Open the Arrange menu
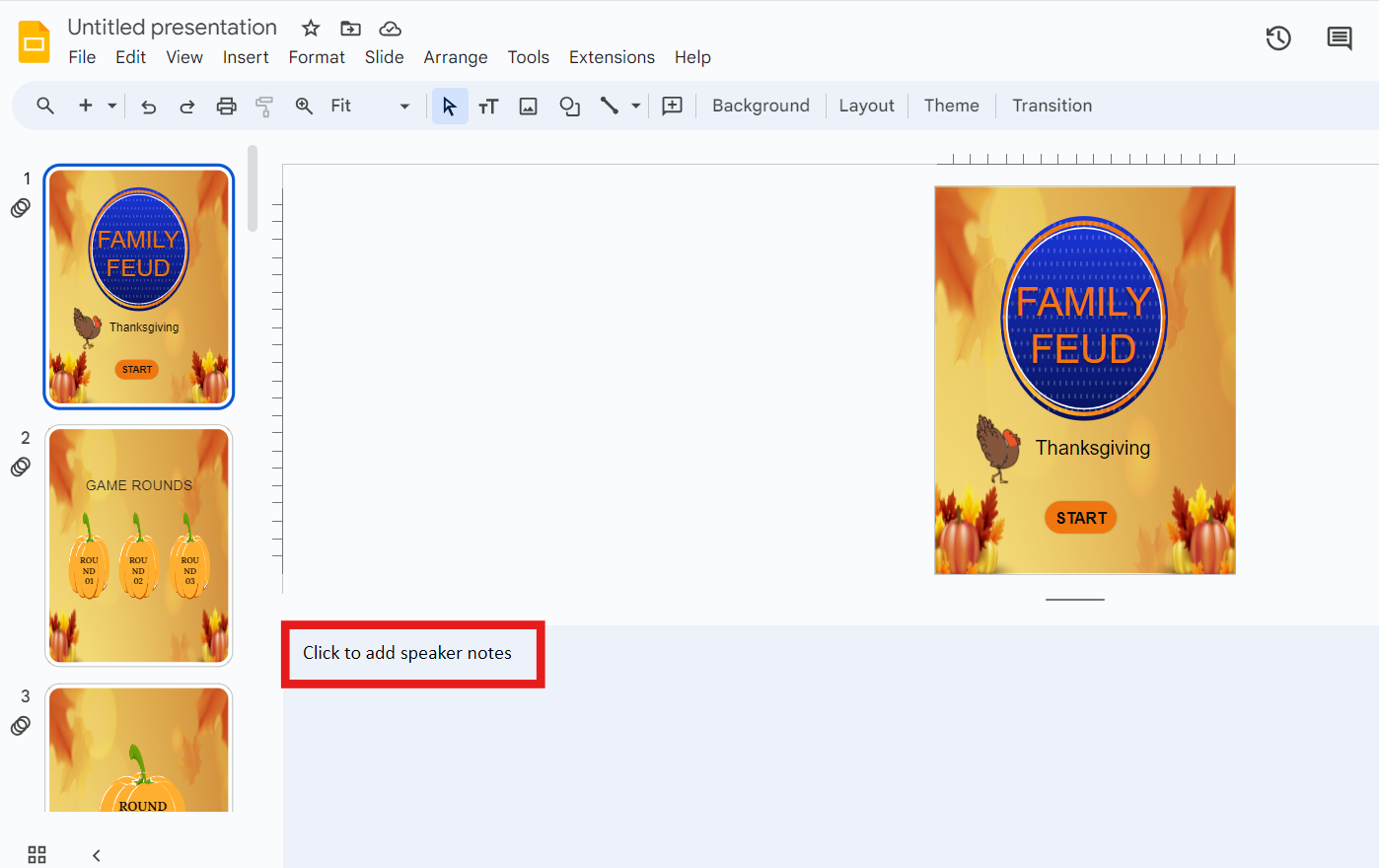Screen dimensions: 1379x868 click(x=456, y=57)
